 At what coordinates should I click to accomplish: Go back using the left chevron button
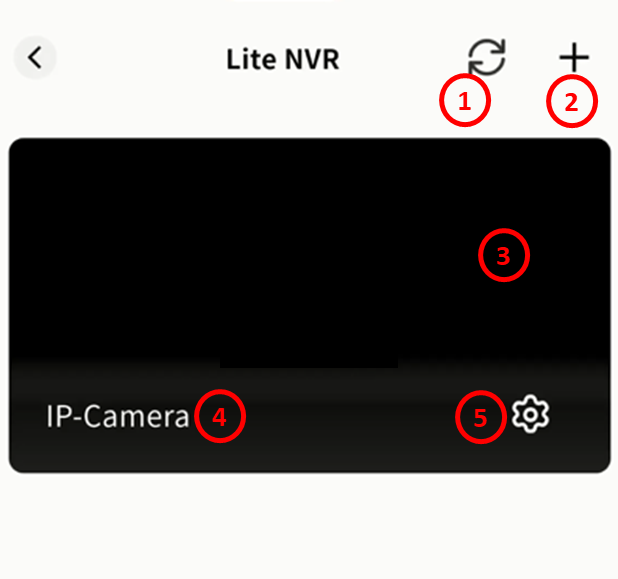click(35, 58)
